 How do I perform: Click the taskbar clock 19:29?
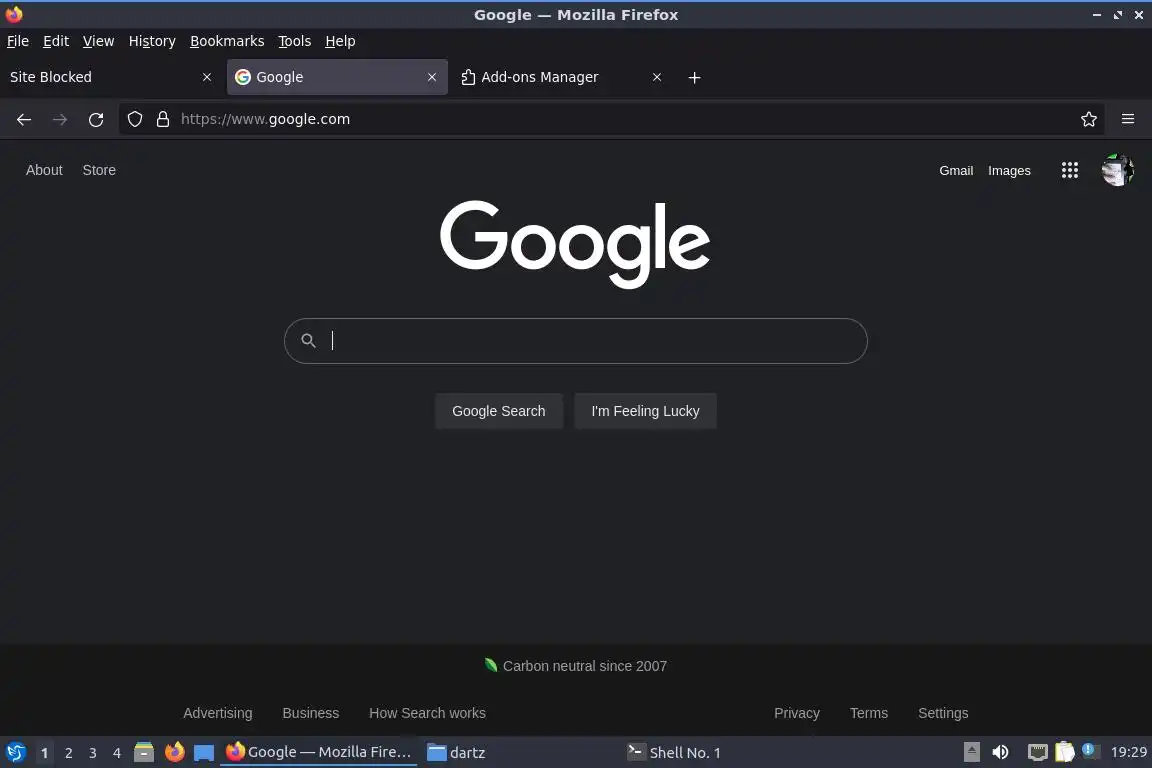point(1128,752)
